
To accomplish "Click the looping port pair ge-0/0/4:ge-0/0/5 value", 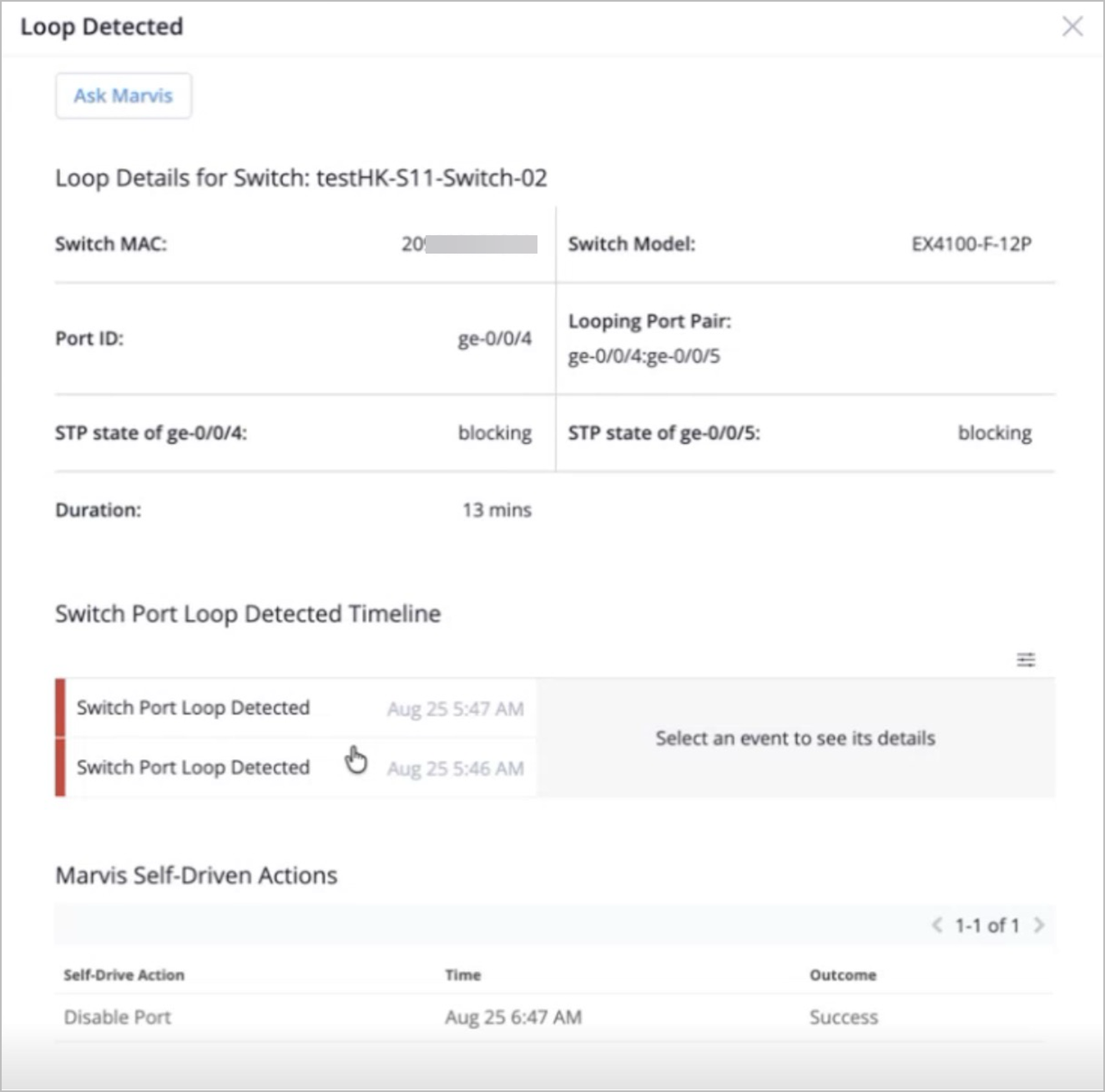I will point(644,356).
